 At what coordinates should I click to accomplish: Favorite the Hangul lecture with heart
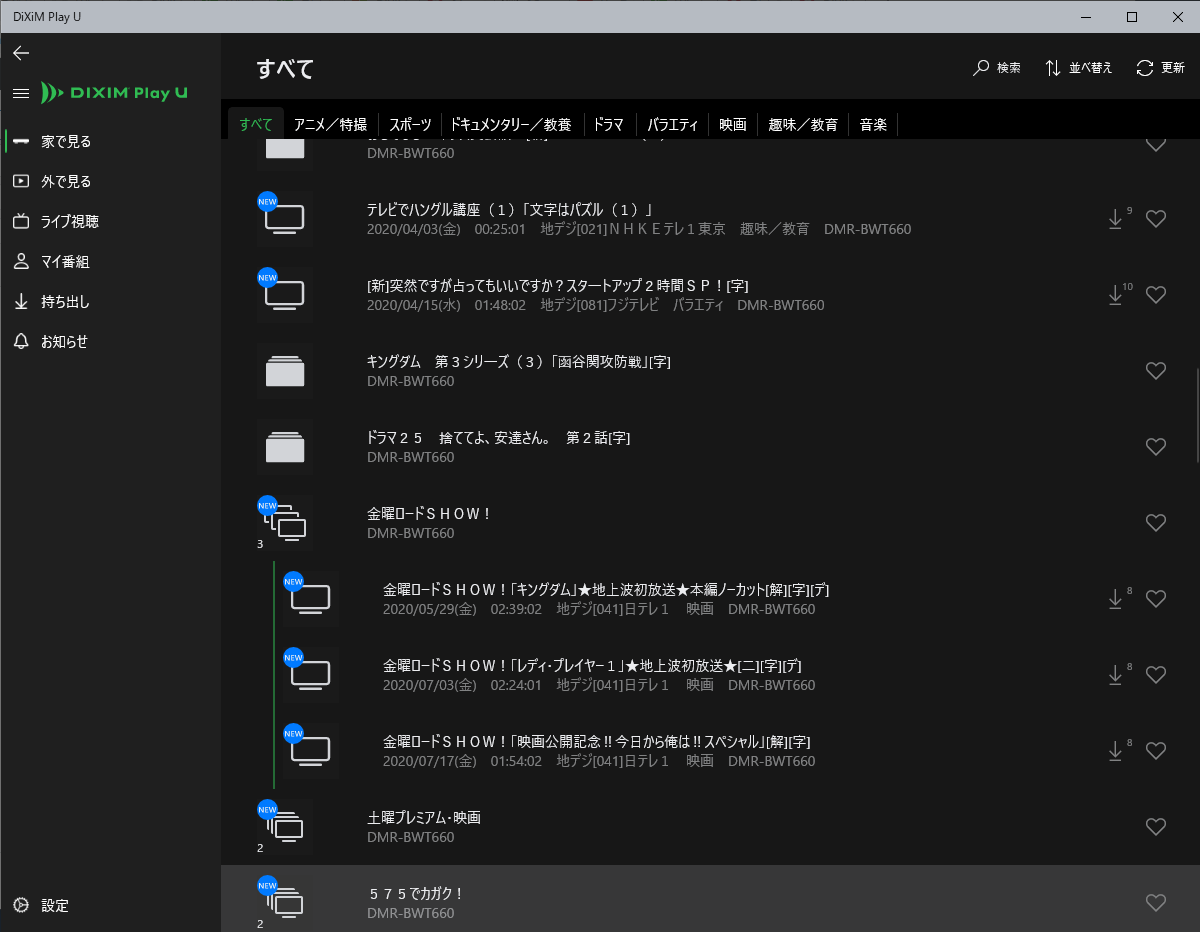1156,219
